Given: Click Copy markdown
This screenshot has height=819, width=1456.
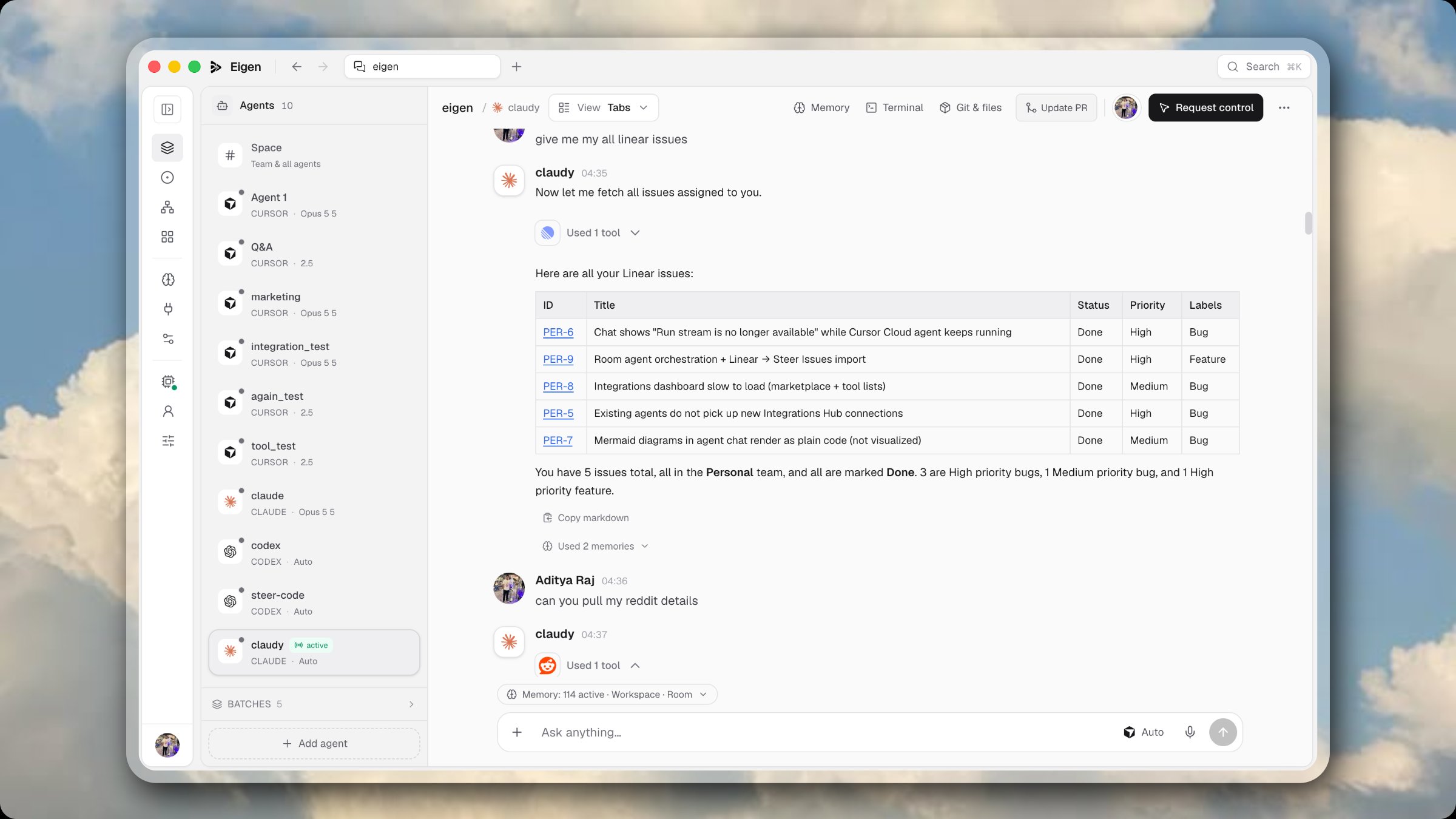Looking at the screenshot, I should tap(585, 517).
